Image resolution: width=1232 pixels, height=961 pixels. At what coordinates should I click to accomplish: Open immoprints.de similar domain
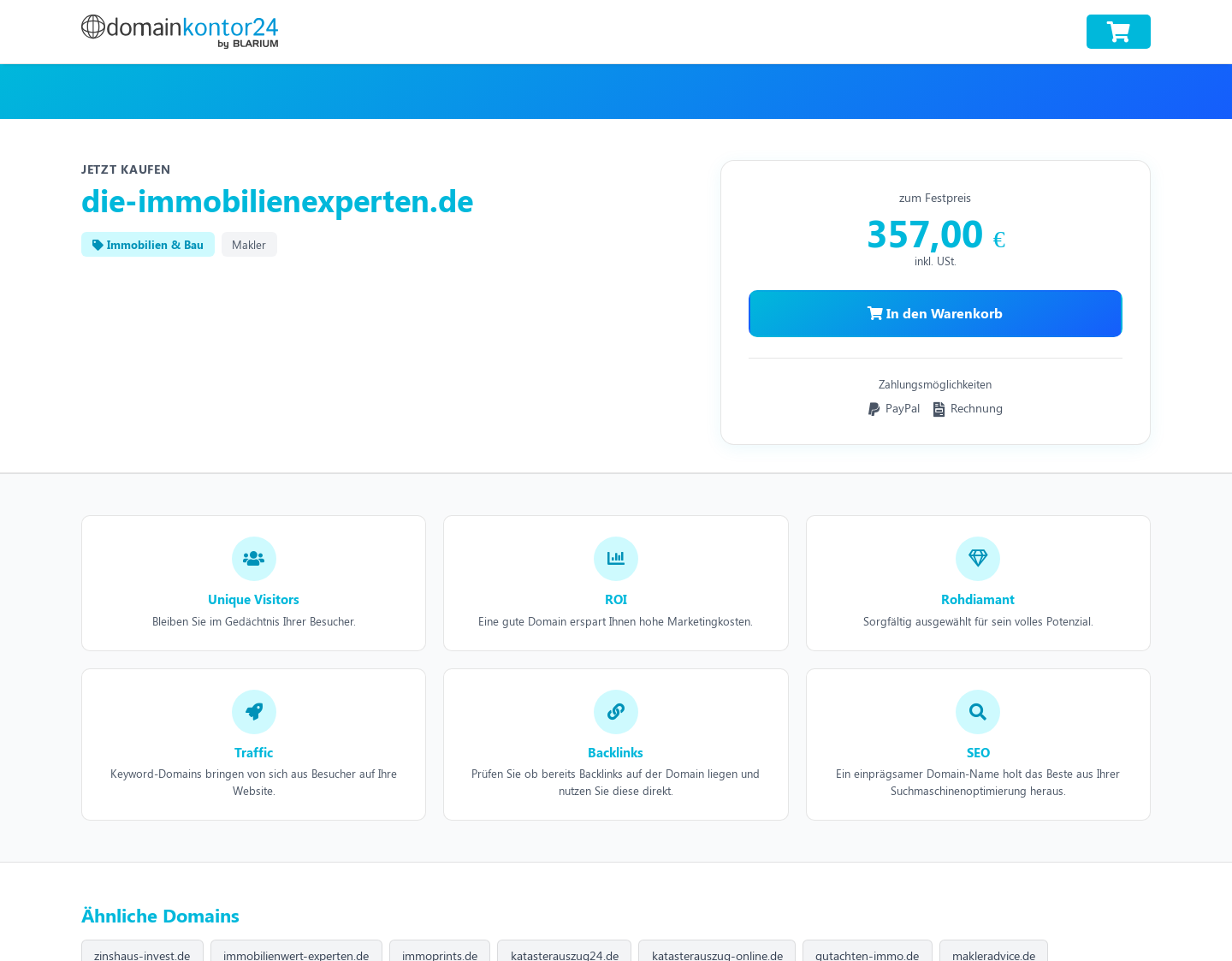pyautogui.click(x=440, y=952)
